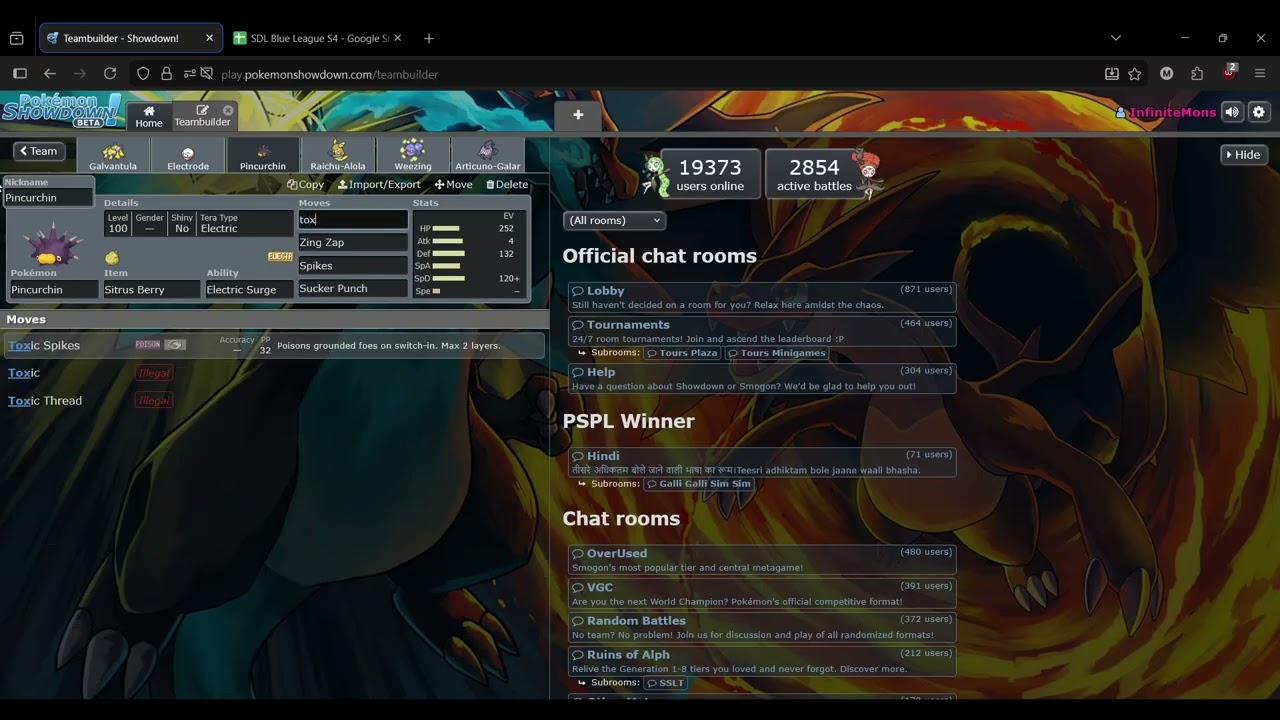Switch to the Showdown Teambuilder room tab
1280x720 pixels.
point(202,116)
